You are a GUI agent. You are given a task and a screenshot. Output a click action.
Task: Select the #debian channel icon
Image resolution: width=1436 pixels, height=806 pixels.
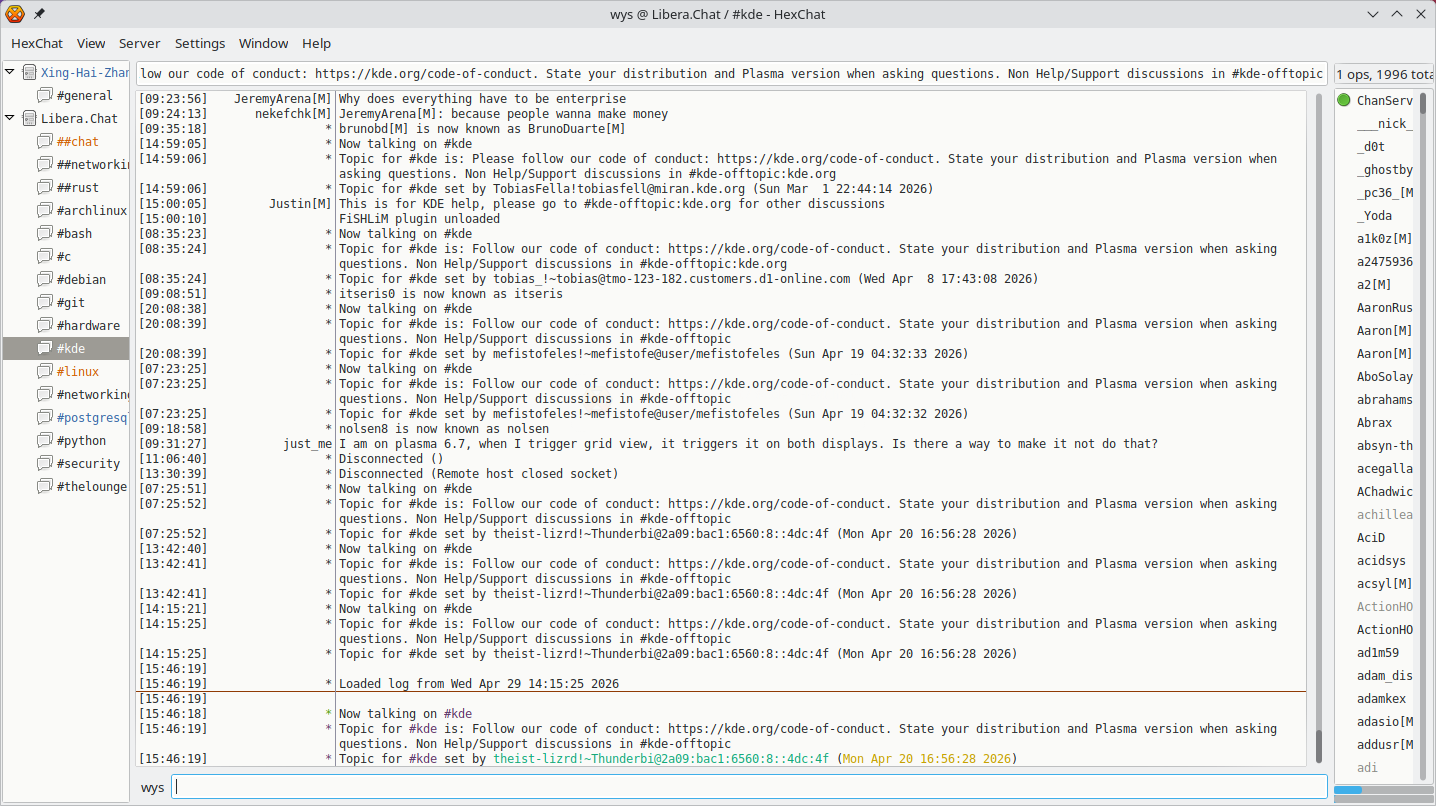[x=45, y=280]
